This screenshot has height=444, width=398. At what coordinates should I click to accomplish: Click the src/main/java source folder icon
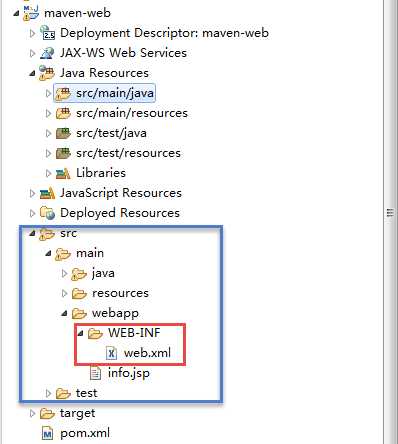point(63,93)
